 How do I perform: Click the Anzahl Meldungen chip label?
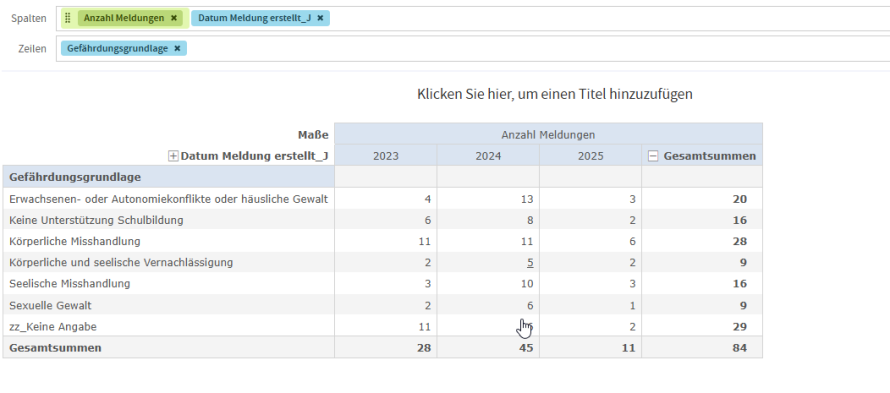click(124, 18)
